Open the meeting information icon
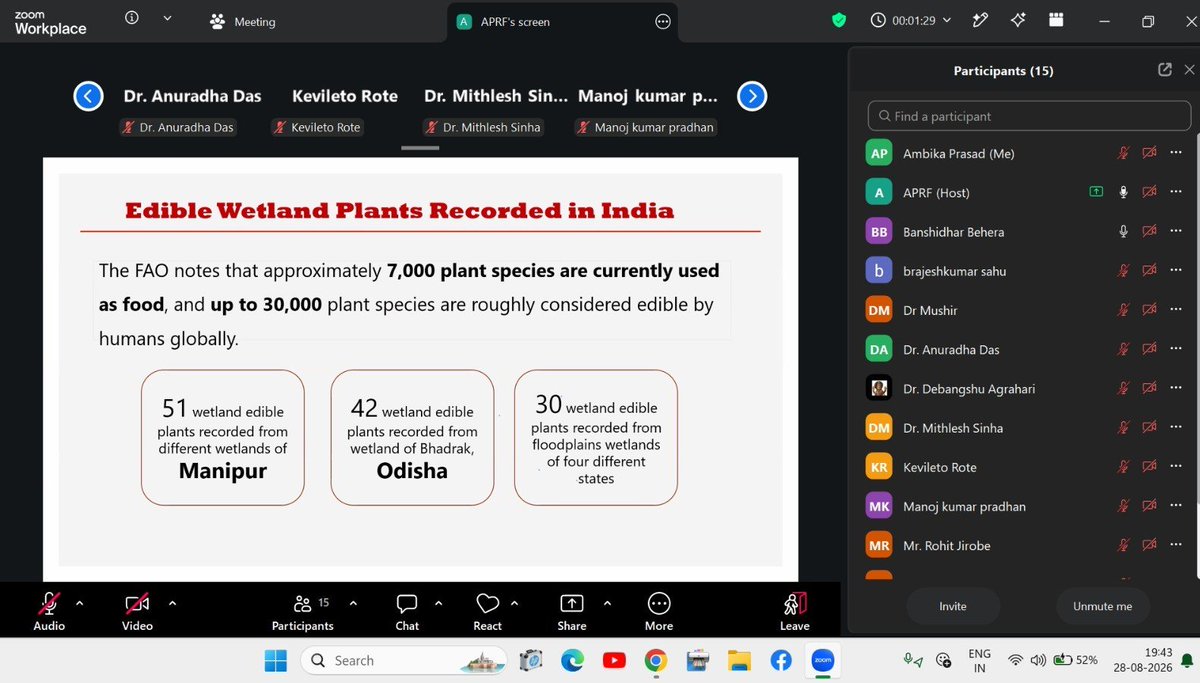 131,19
